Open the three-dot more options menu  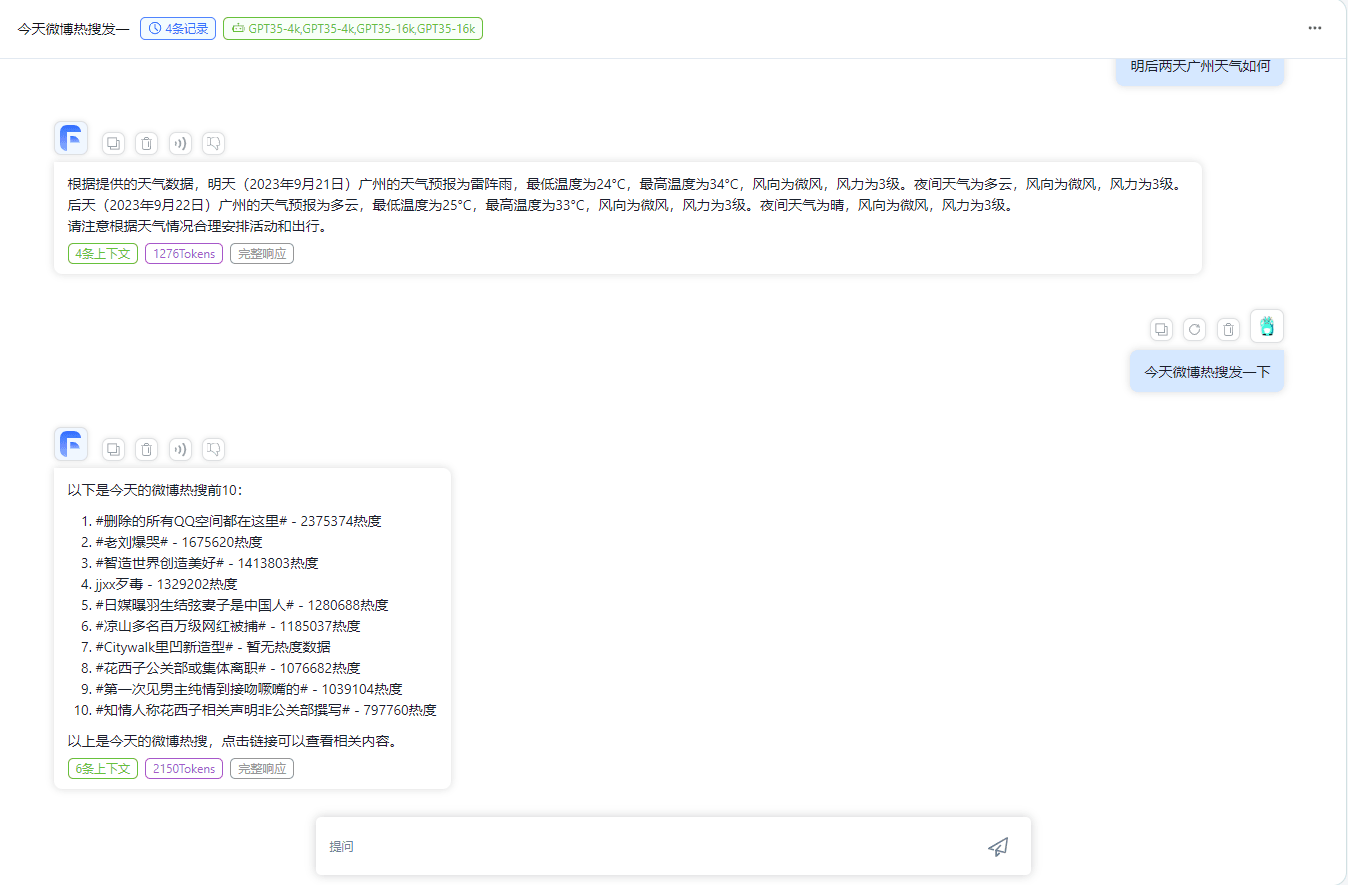(1315, 28)
